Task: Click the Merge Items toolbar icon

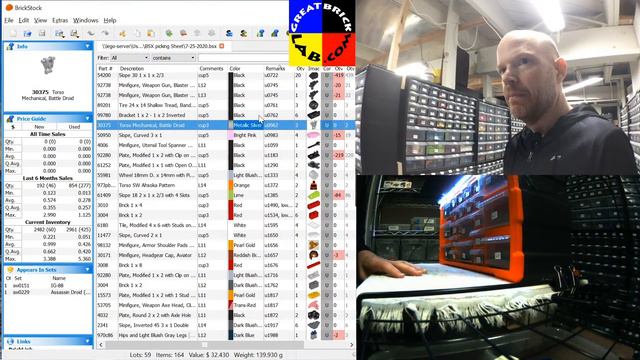Action: (197, 33)
